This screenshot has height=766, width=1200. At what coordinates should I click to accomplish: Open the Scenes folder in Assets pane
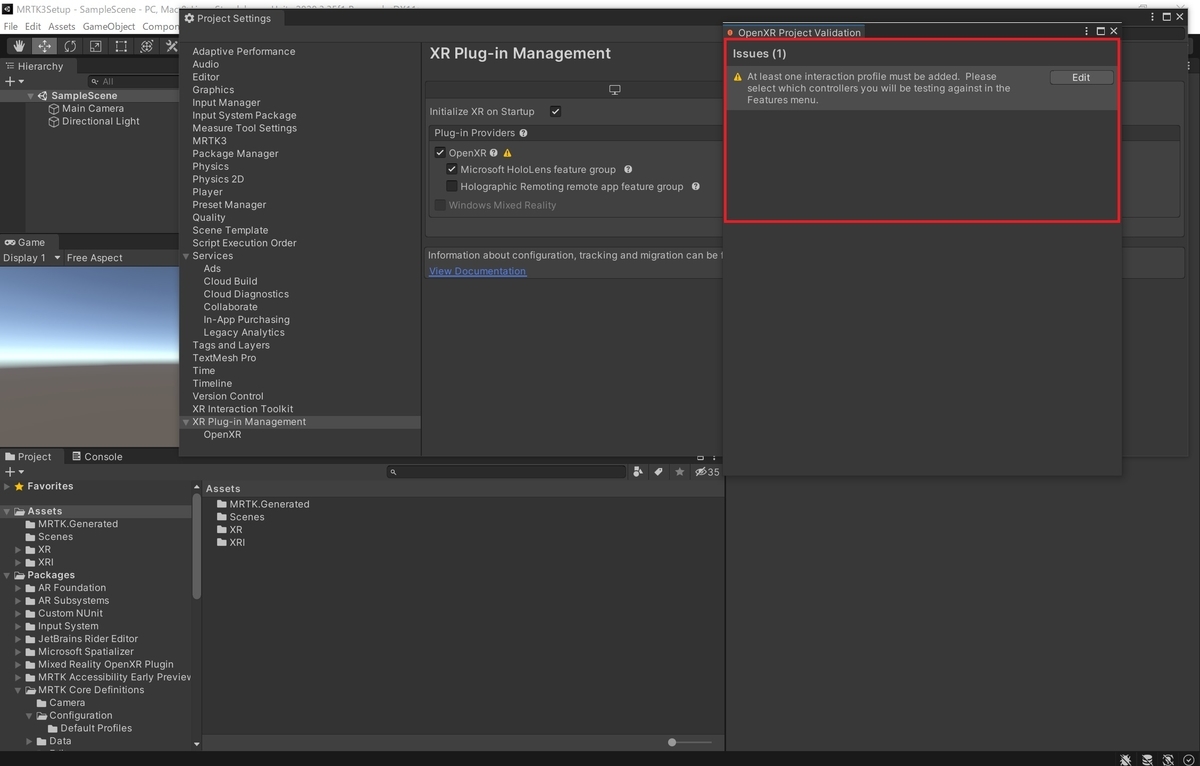pos(241,517)
